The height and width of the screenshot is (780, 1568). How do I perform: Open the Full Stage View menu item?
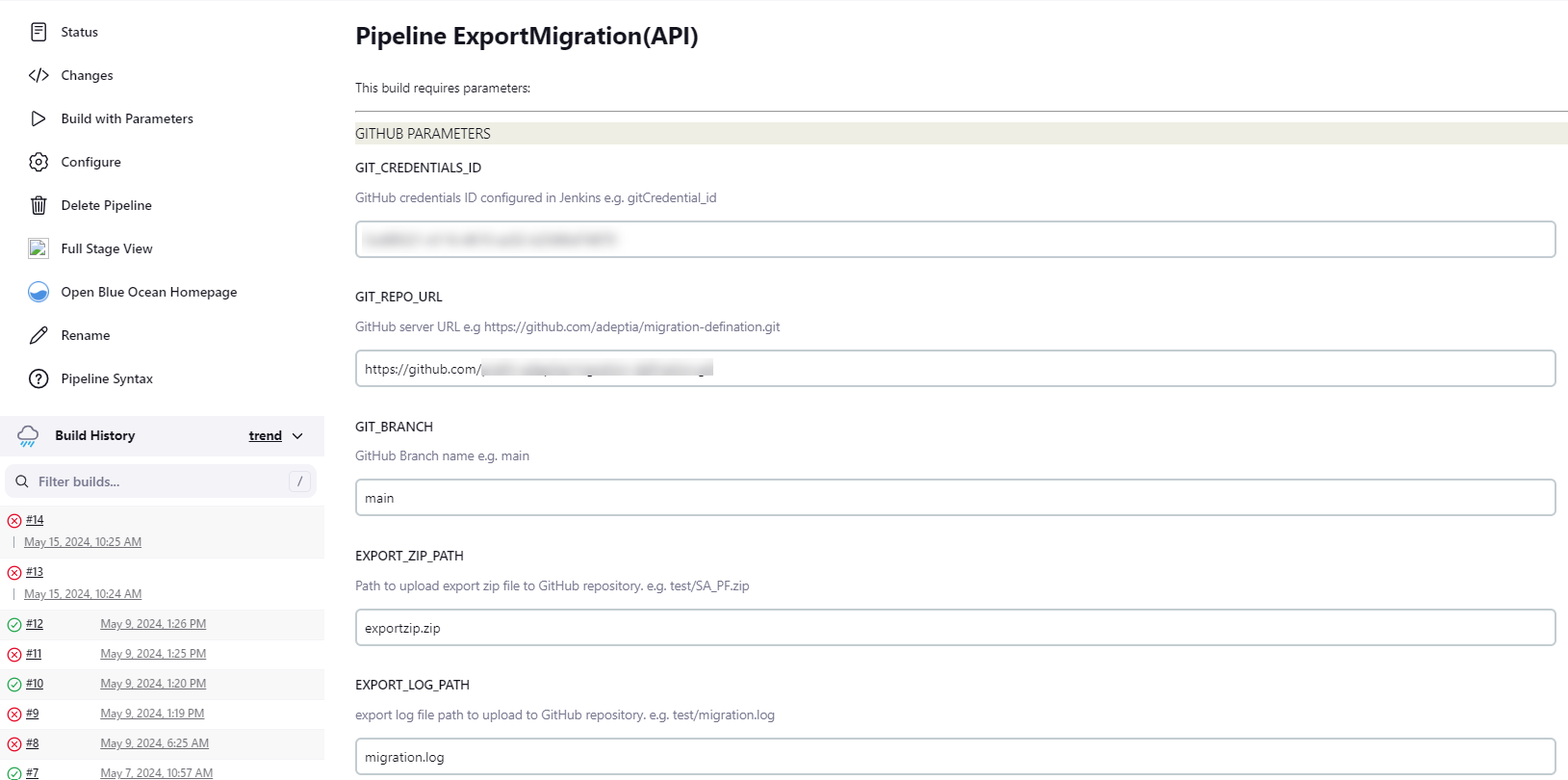click(x=107, y=248)
